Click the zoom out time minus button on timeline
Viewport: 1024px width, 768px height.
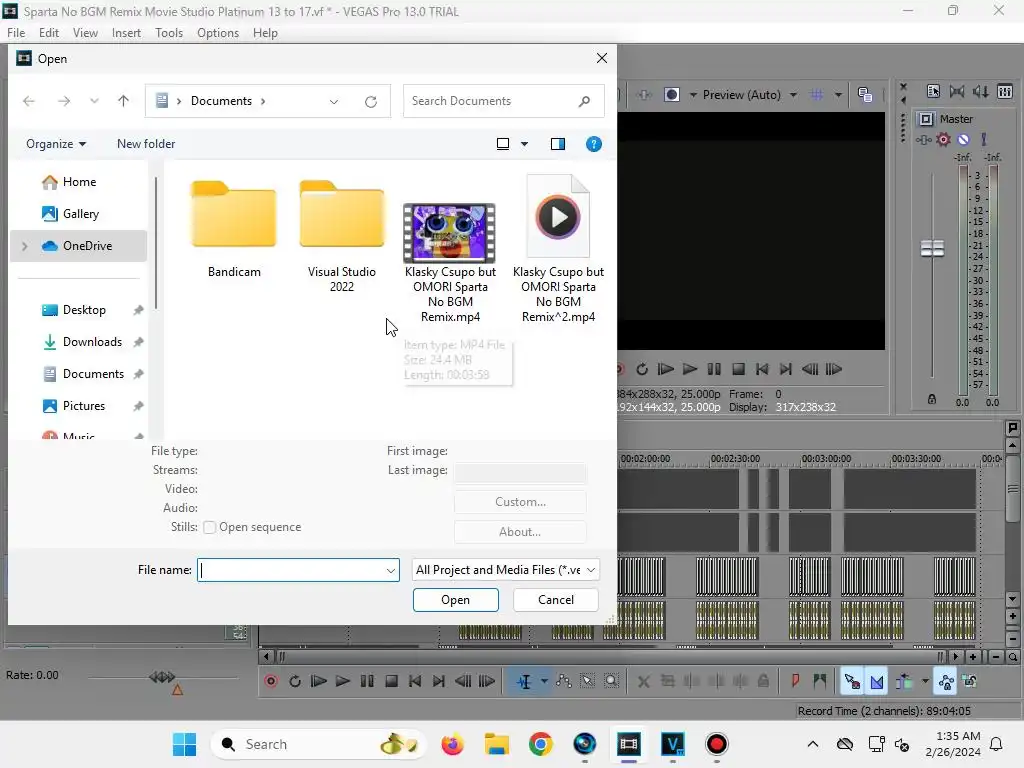point(995,656)
